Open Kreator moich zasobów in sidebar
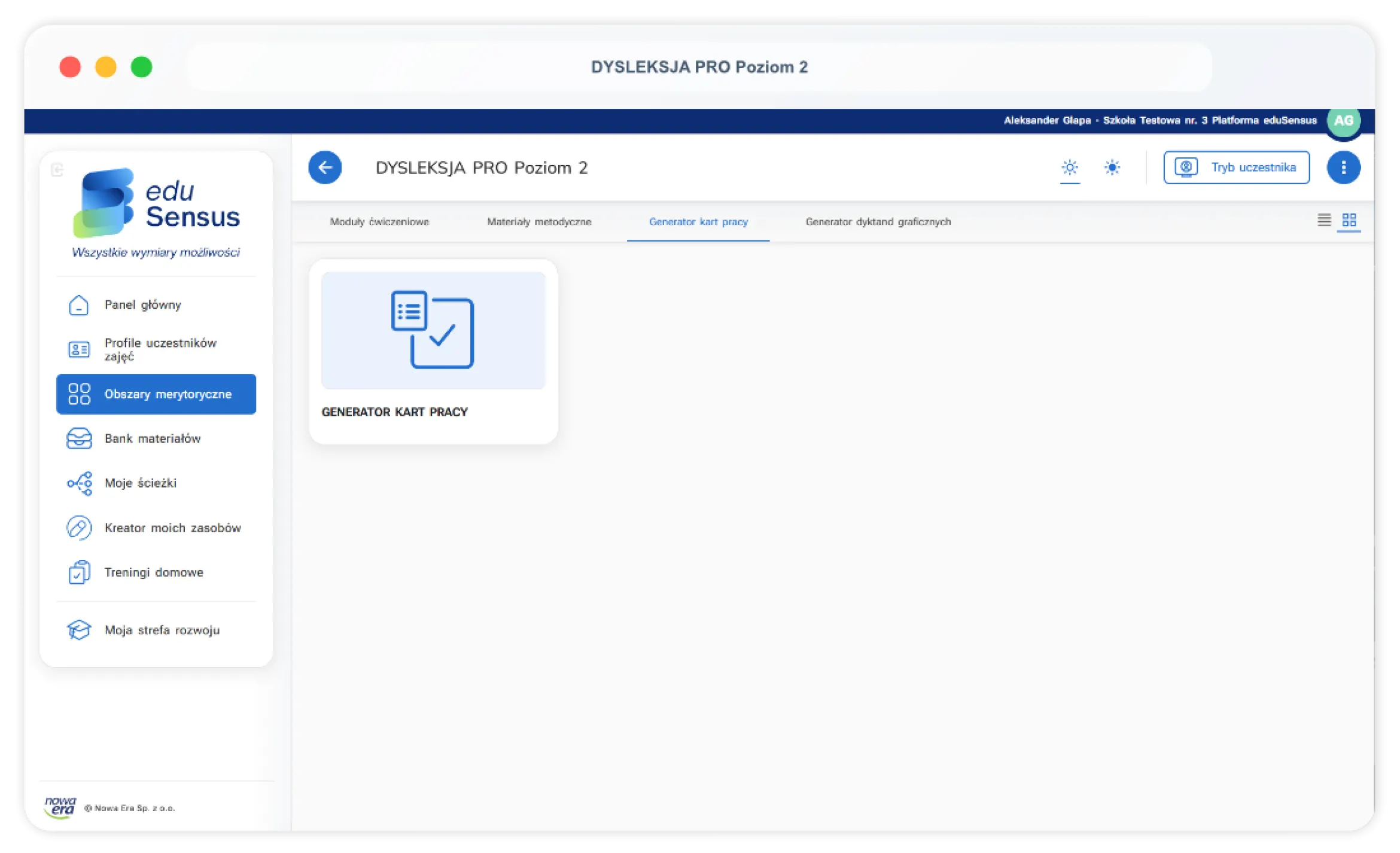This screenshot has height=853, width=1400. (156, 528)
